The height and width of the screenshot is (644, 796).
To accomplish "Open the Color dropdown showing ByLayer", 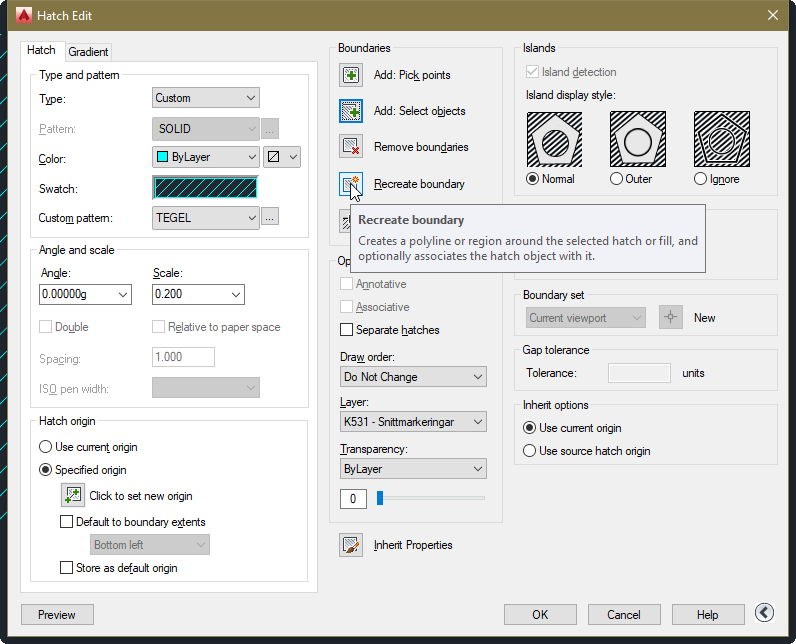I will pos(206,157).
